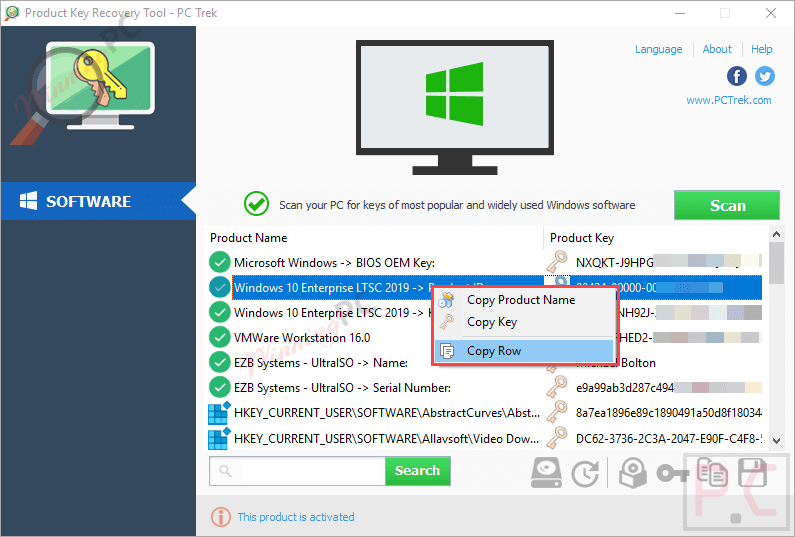Screen dimensions: 795x537
Task: Open the Language link
Action: 658,49
